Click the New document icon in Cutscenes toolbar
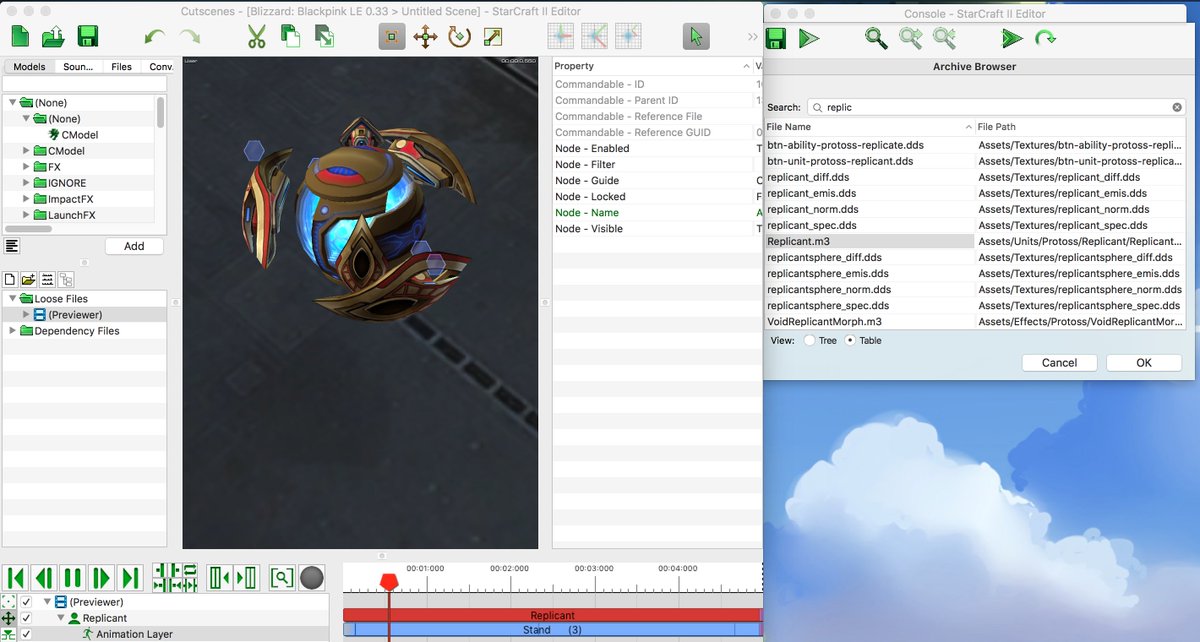Viewport: 1200px width, 642px height. (20, 37)
